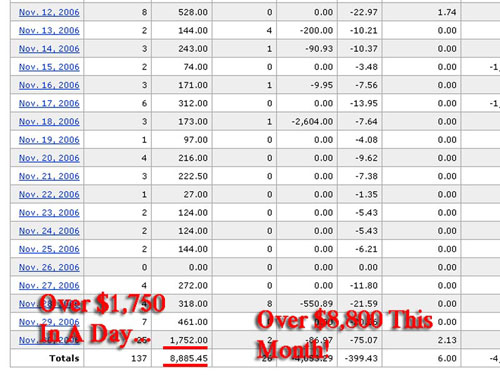Open the Nov. 12, 2006 date link

49,12
